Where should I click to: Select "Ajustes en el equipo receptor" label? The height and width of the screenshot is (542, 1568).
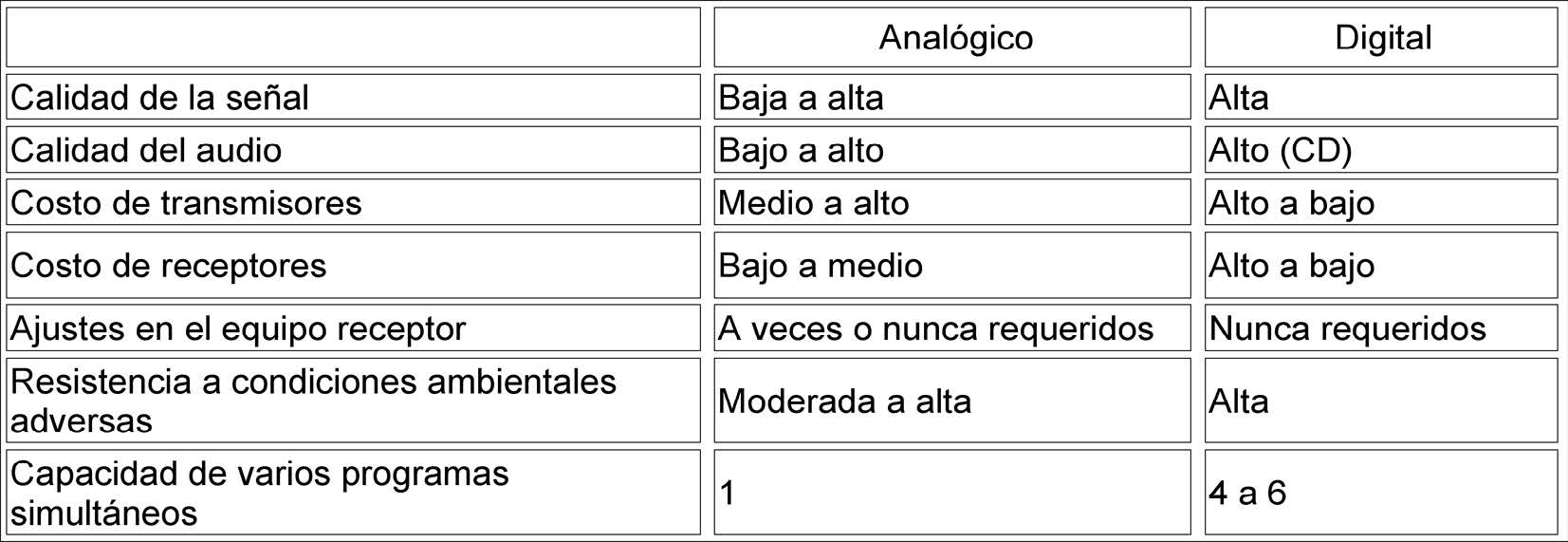238,328
